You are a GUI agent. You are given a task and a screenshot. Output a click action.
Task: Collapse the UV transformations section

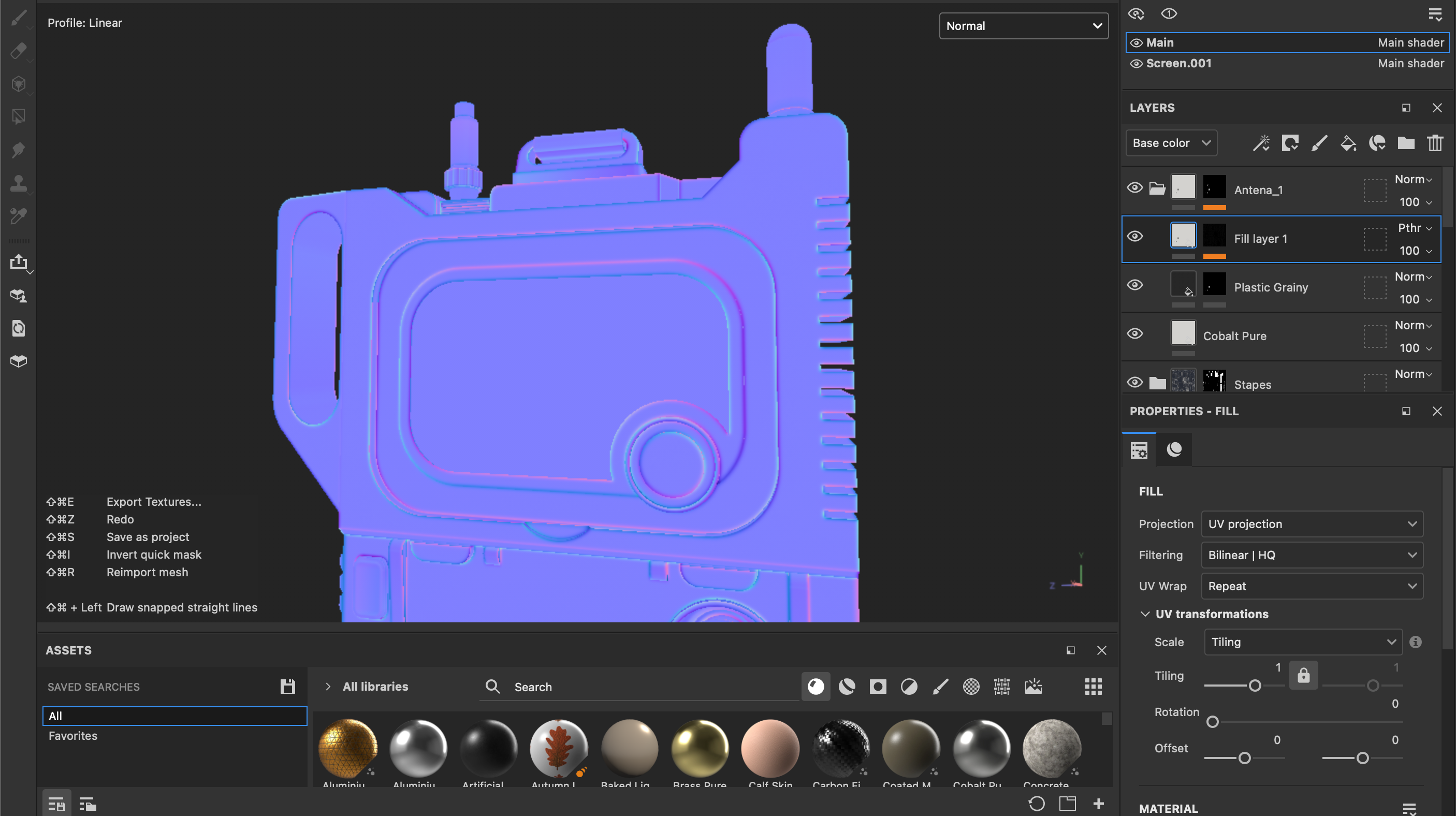tap(1145, 614)
